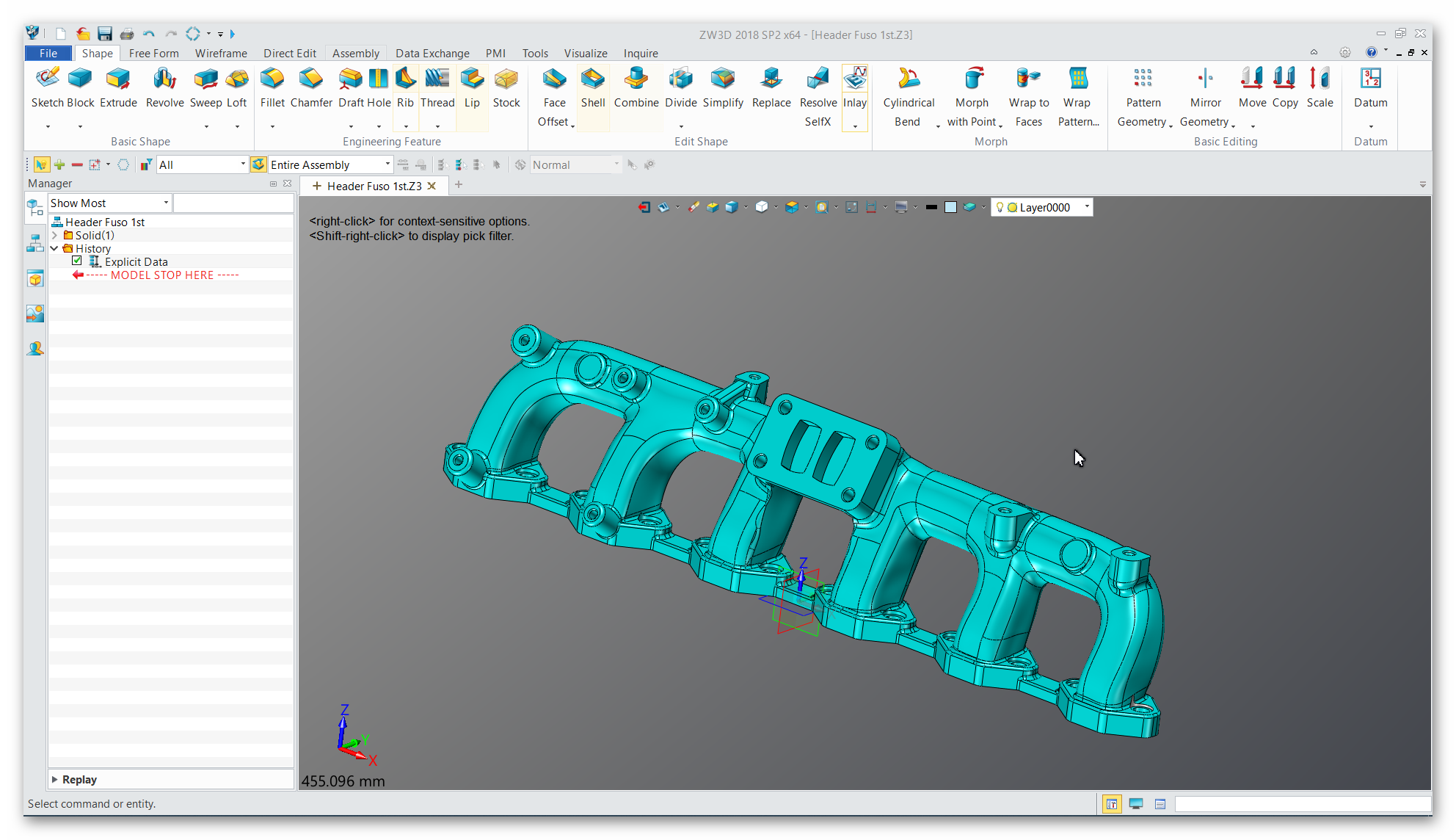1456x840 pixels.
Task: Toggle the pick filter funnel icon
Action: [146, 164]
